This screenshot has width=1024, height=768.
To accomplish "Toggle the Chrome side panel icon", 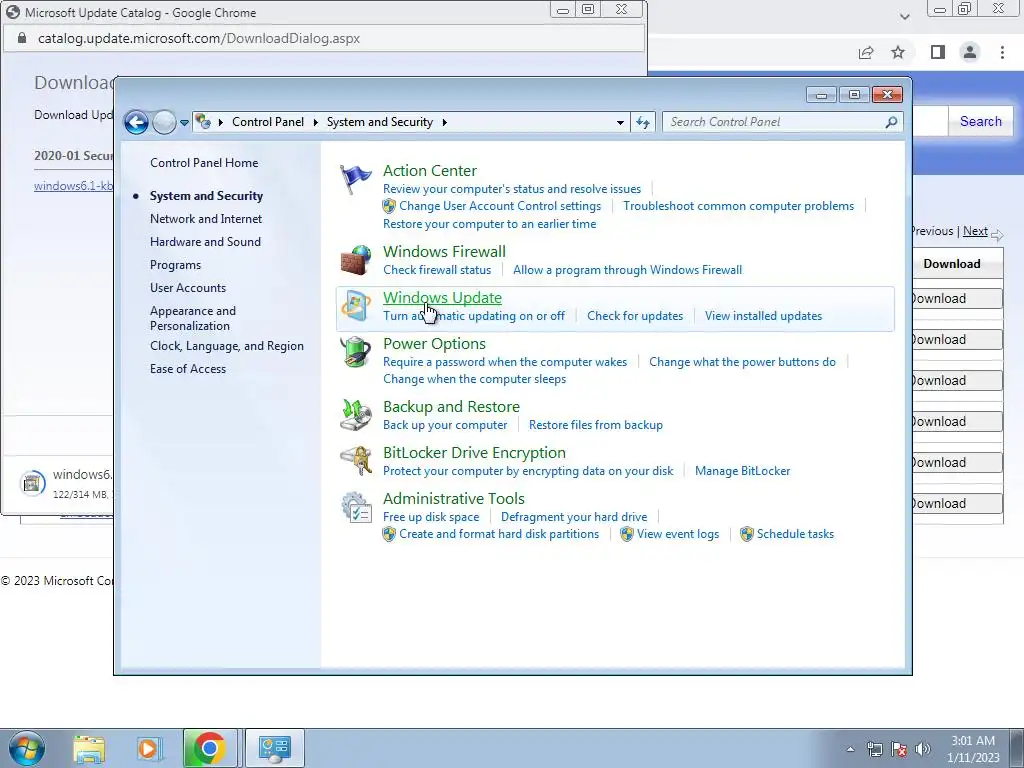I will (x=938, y=52).
